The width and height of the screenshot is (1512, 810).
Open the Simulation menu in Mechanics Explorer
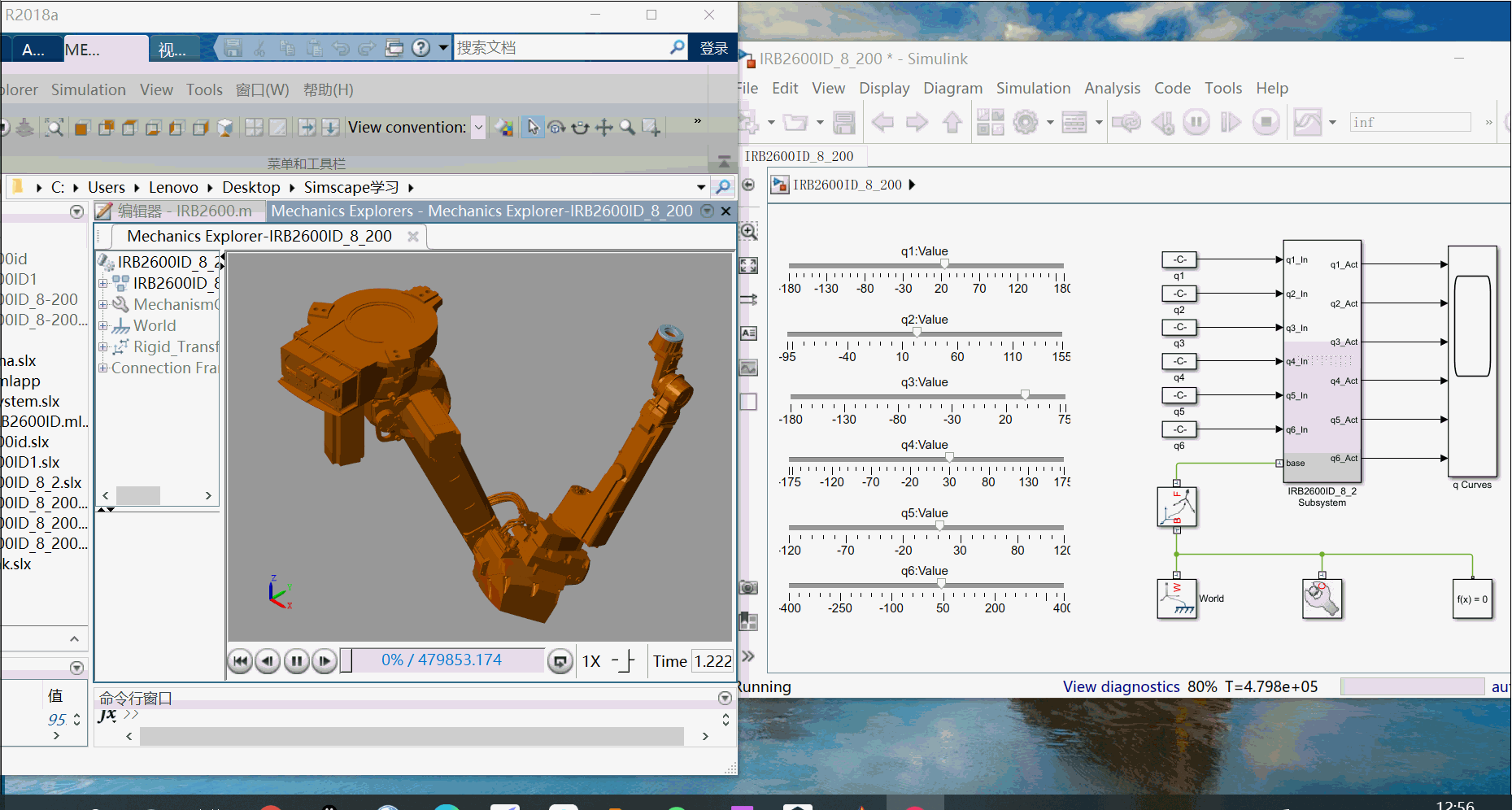(89, 89)
